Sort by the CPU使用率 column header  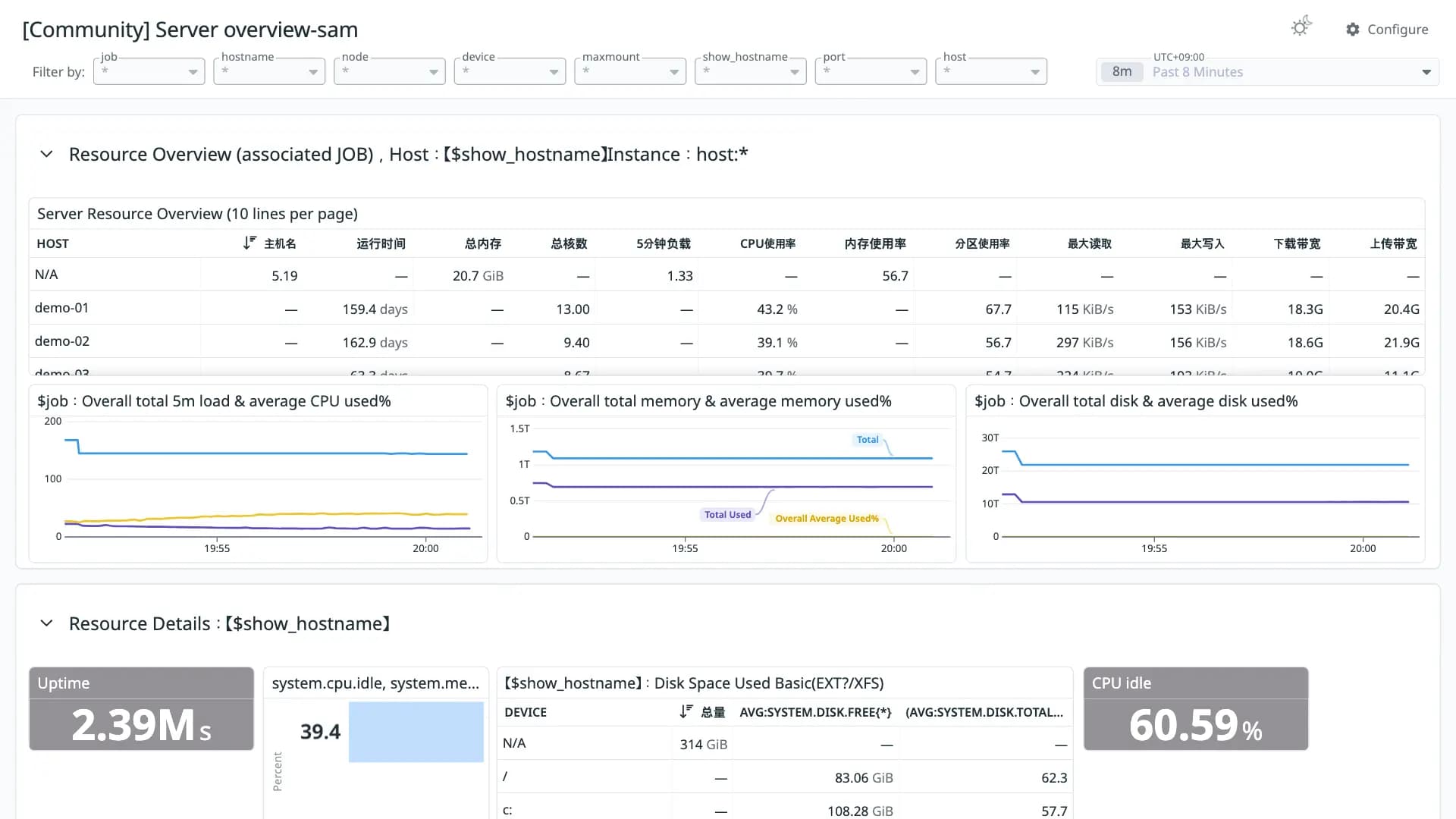(767, 243)
